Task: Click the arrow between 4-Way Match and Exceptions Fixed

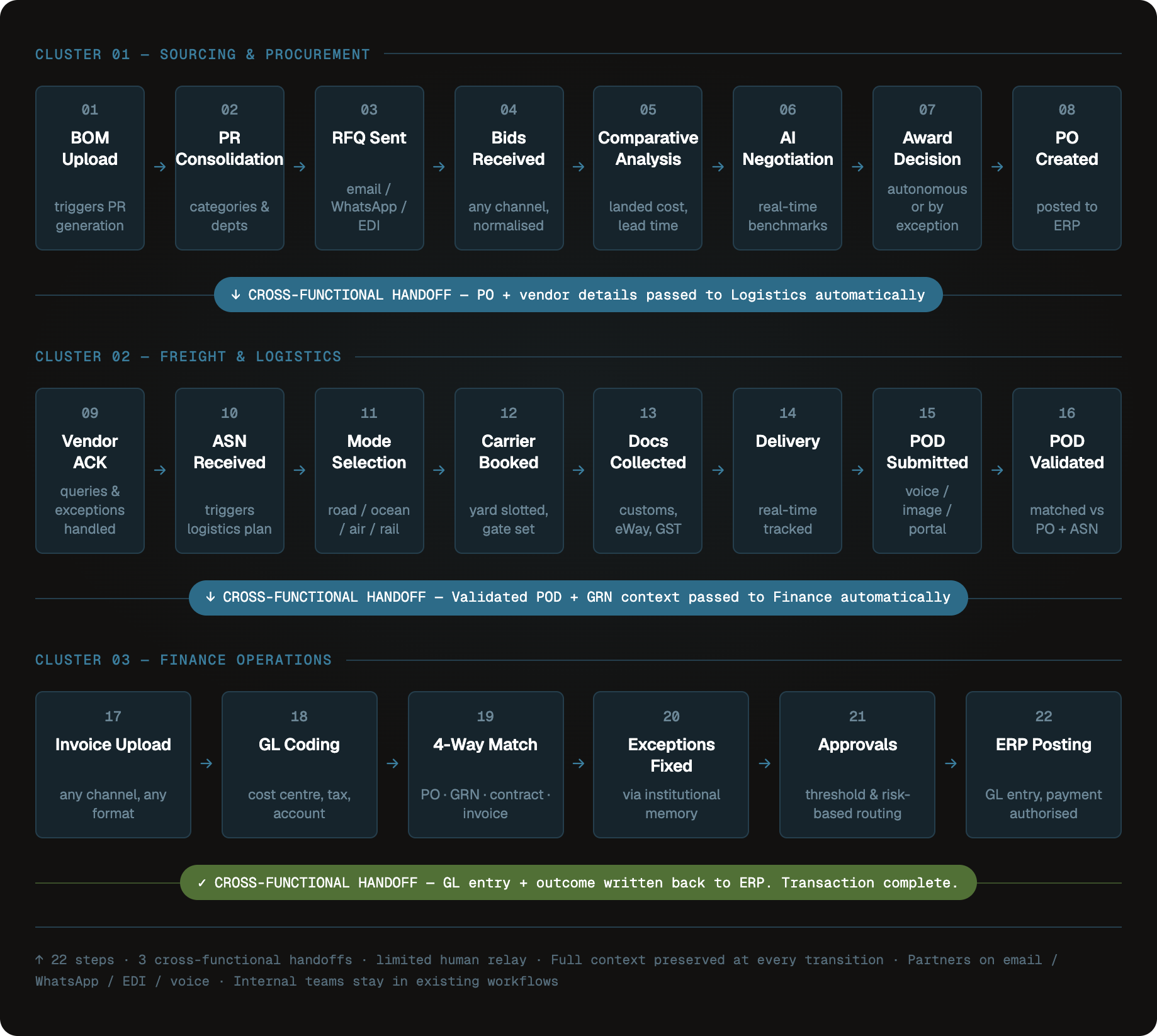Action: [578, 763]
